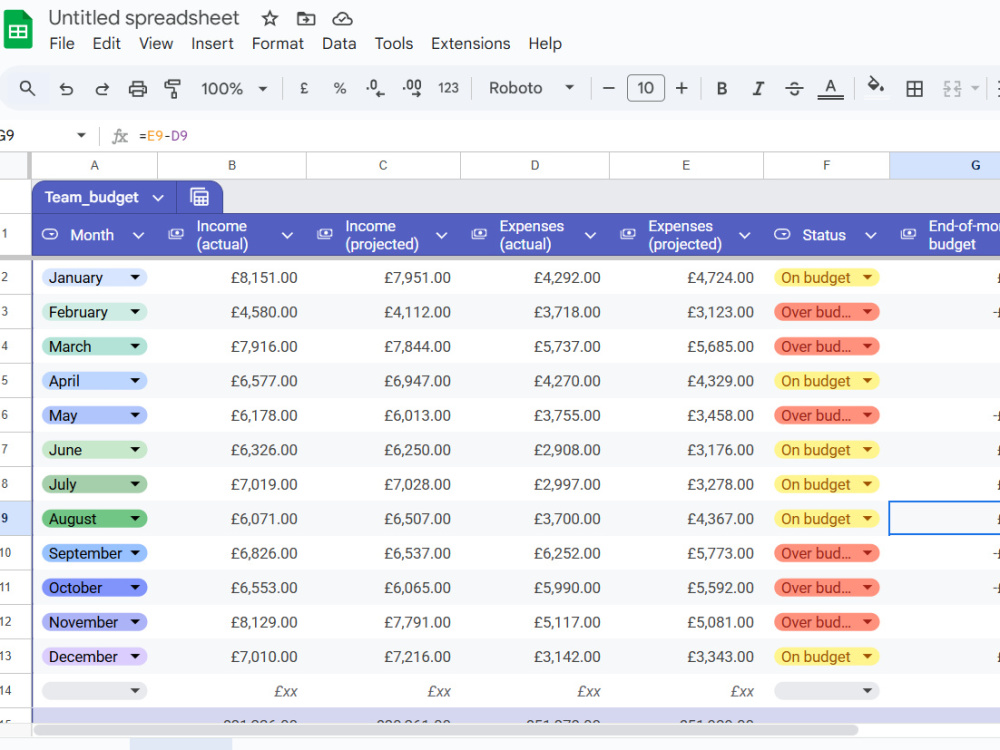This screenshot has width=1000, height=750.
Task: Open the Extensions menu
Action: click(x=471, y=43)
